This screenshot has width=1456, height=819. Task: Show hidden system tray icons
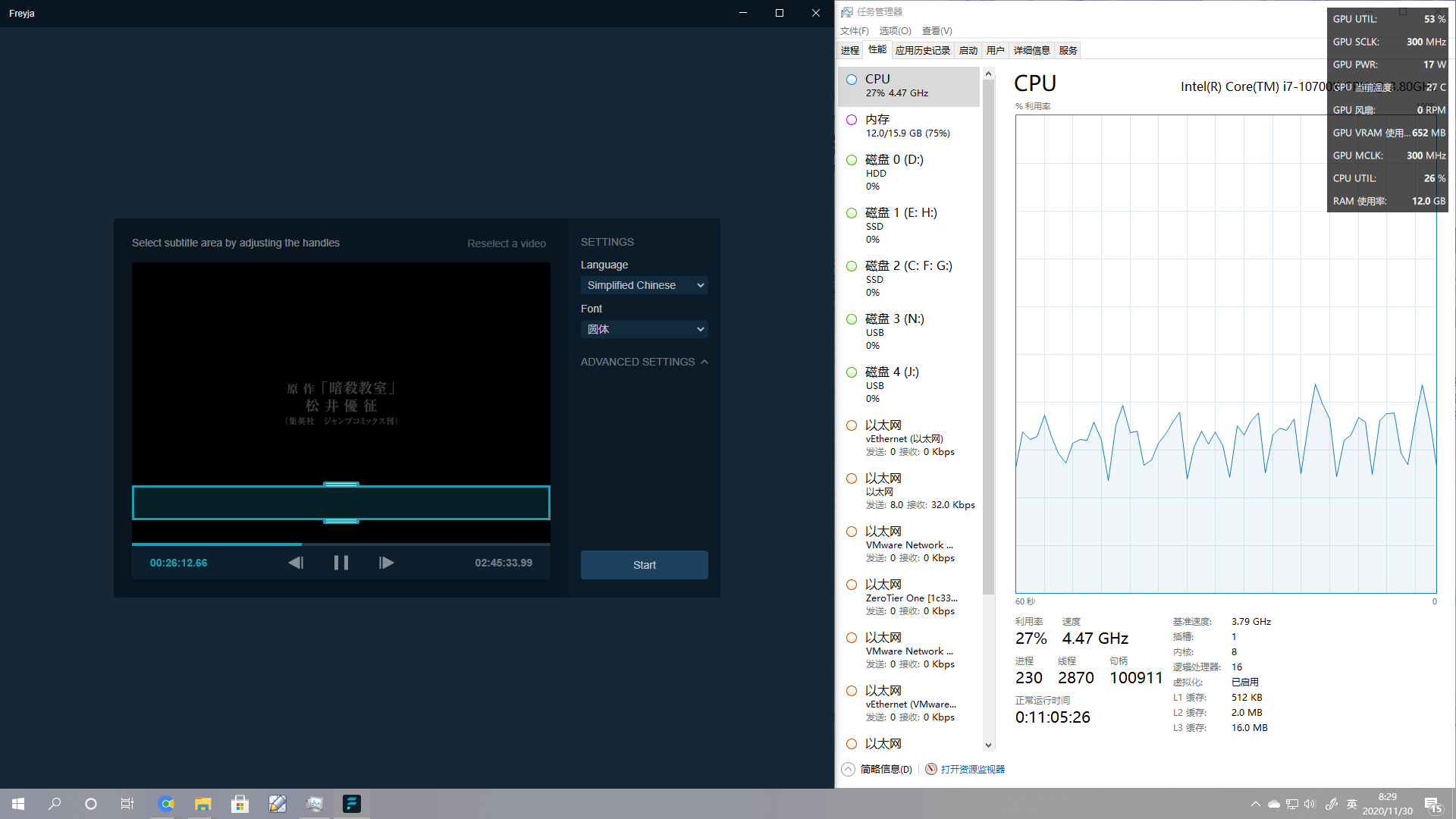click(x=1255, y=804)
